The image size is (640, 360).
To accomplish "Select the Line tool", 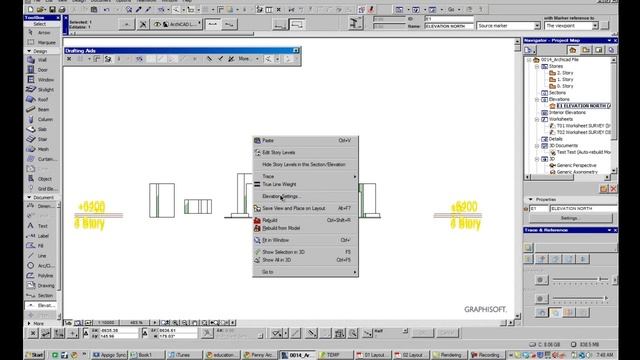I will coord(41,256).
